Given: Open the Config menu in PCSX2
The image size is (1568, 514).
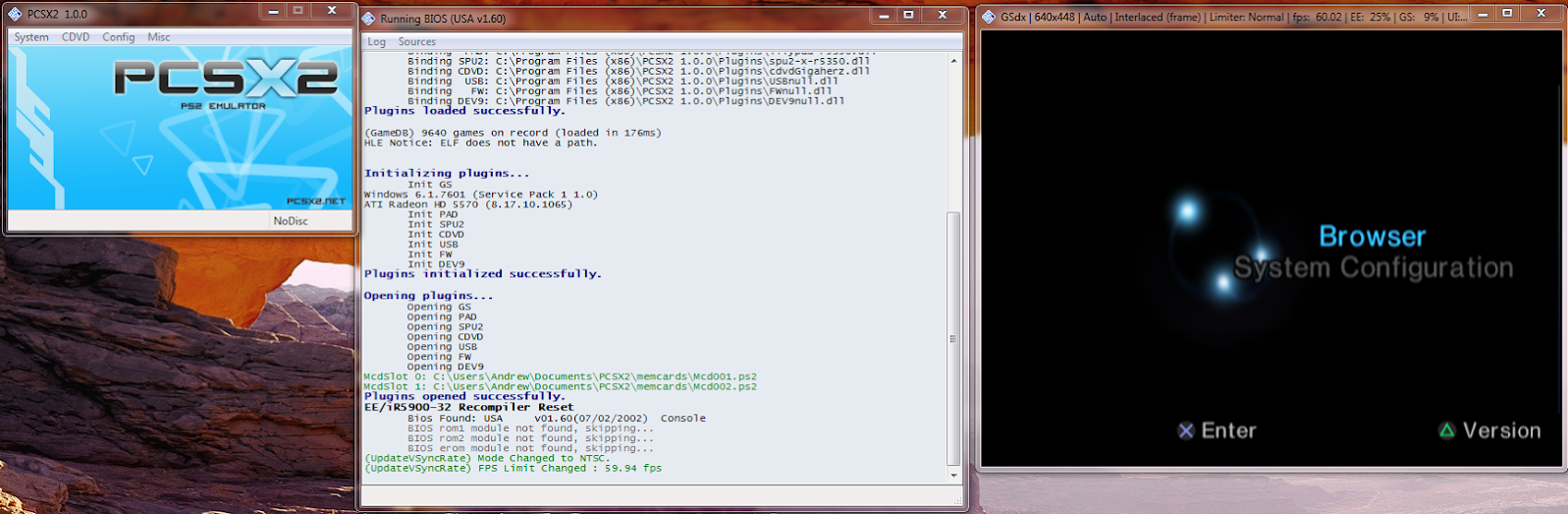Looking at the screenshot, I should point(119,37).
